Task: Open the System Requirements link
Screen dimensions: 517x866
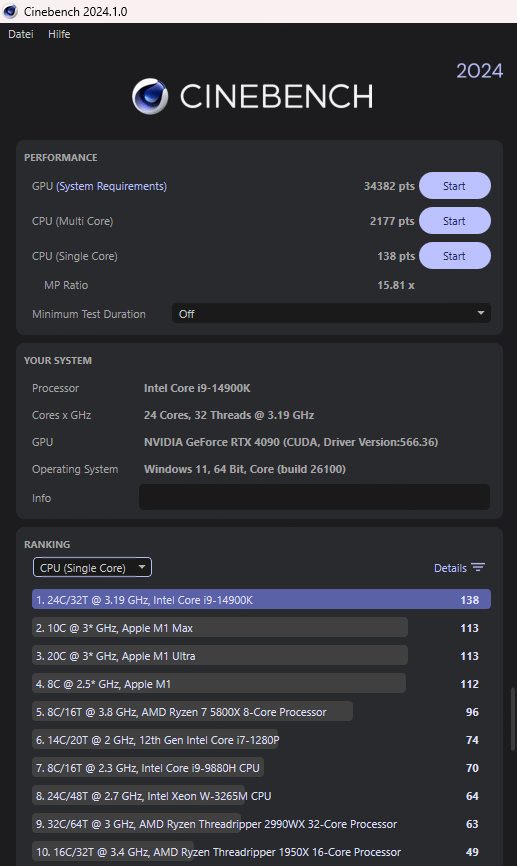Action: pyautogui.click(x=111, y=186)
